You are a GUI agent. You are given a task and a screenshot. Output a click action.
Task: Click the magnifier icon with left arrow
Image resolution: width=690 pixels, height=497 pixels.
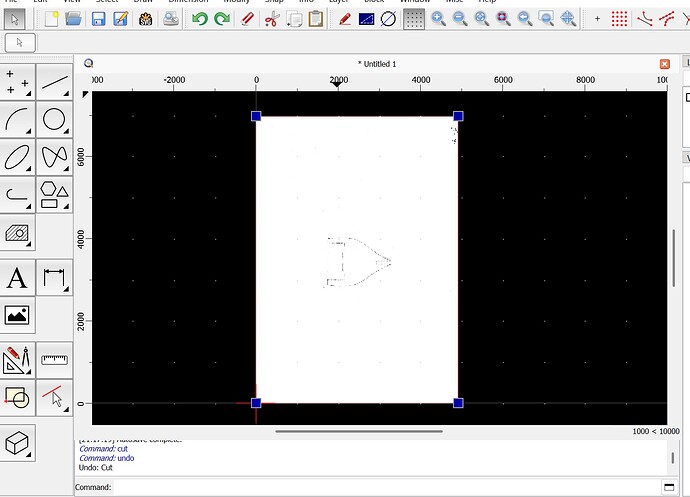(525, 19)
